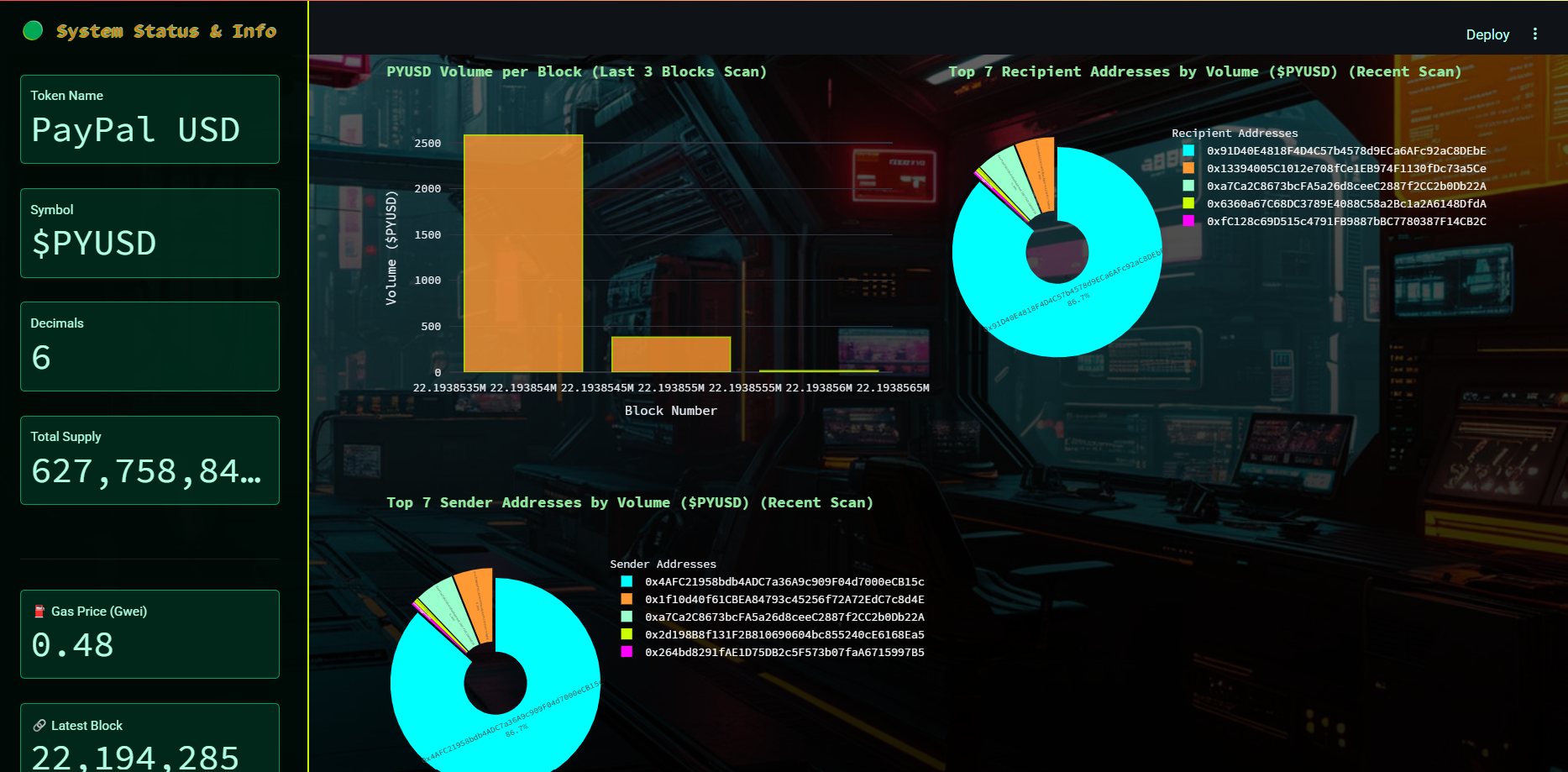
Task: Click the Deploy button
Action: click(x=1487, y=34)
